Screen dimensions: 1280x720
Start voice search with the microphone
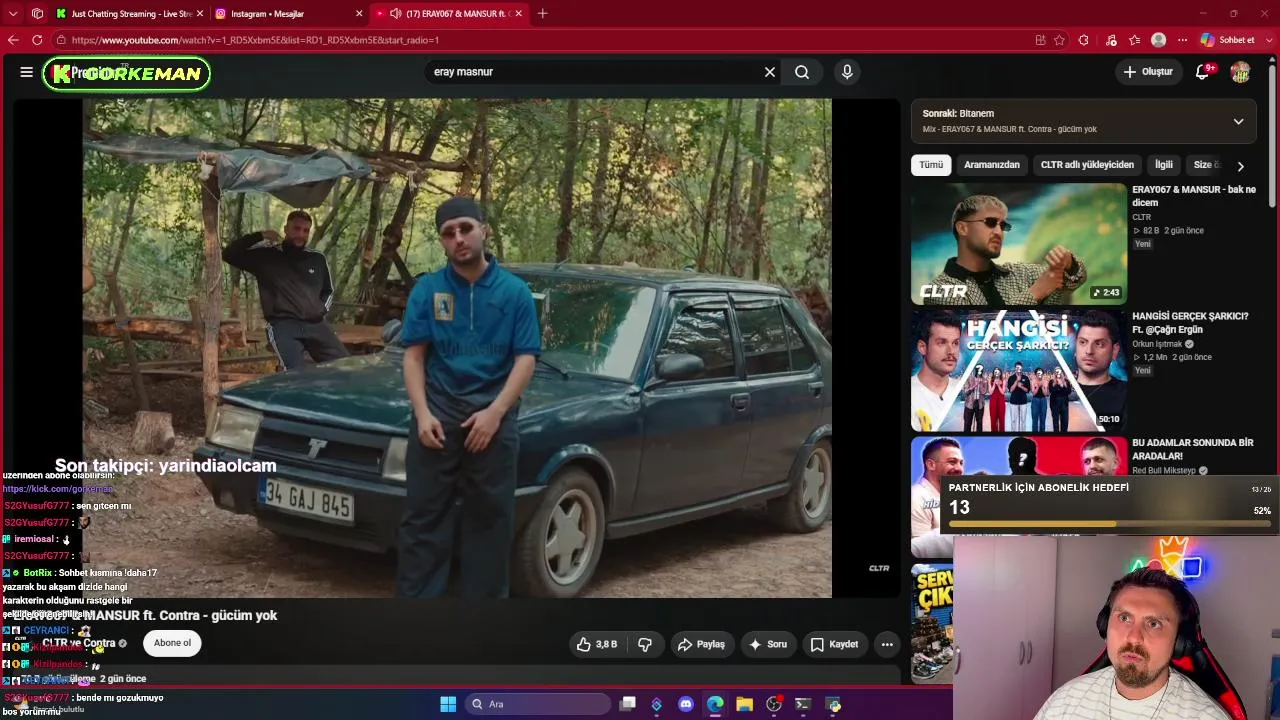[x=847, y=72]
